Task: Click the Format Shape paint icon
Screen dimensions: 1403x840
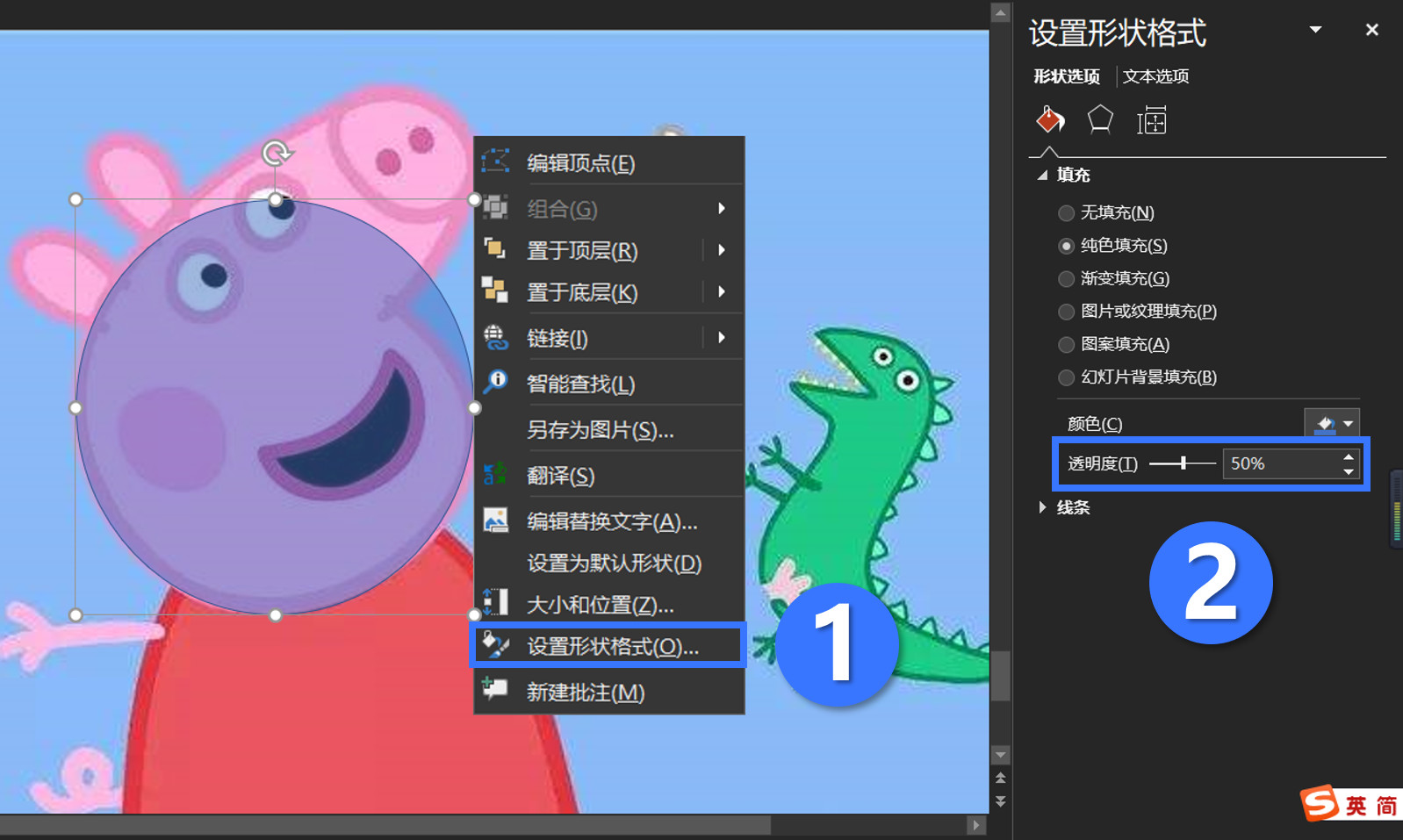Action: coord(495,645)
